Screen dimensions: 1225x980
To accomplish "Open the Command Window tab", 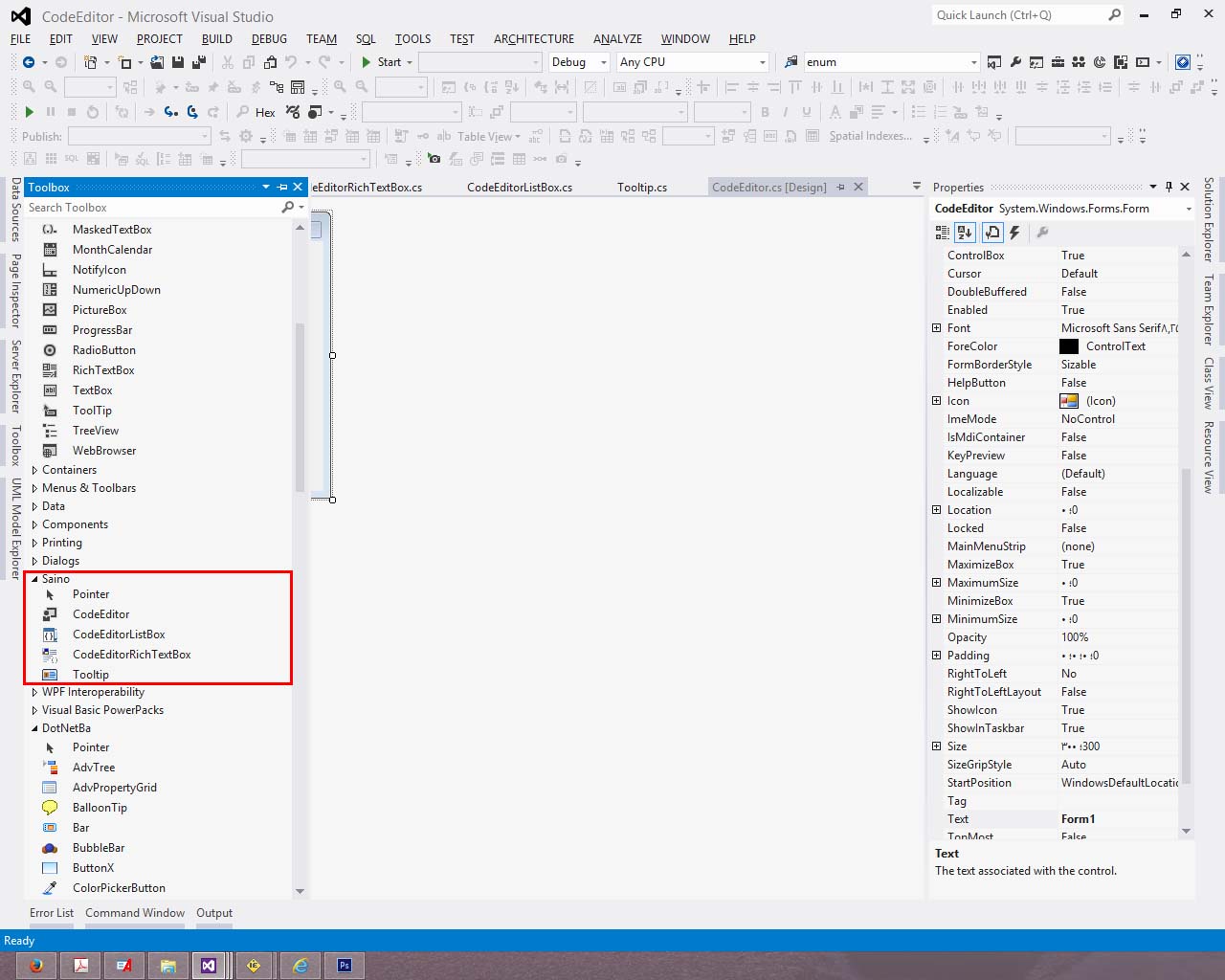I will [x=135, y=913].
